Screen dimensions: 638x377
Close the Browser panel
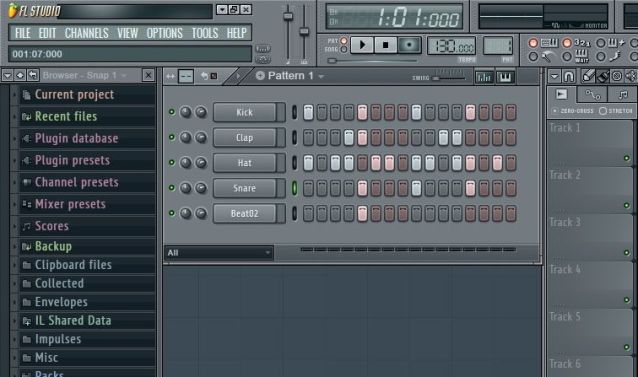pos(148,75)
